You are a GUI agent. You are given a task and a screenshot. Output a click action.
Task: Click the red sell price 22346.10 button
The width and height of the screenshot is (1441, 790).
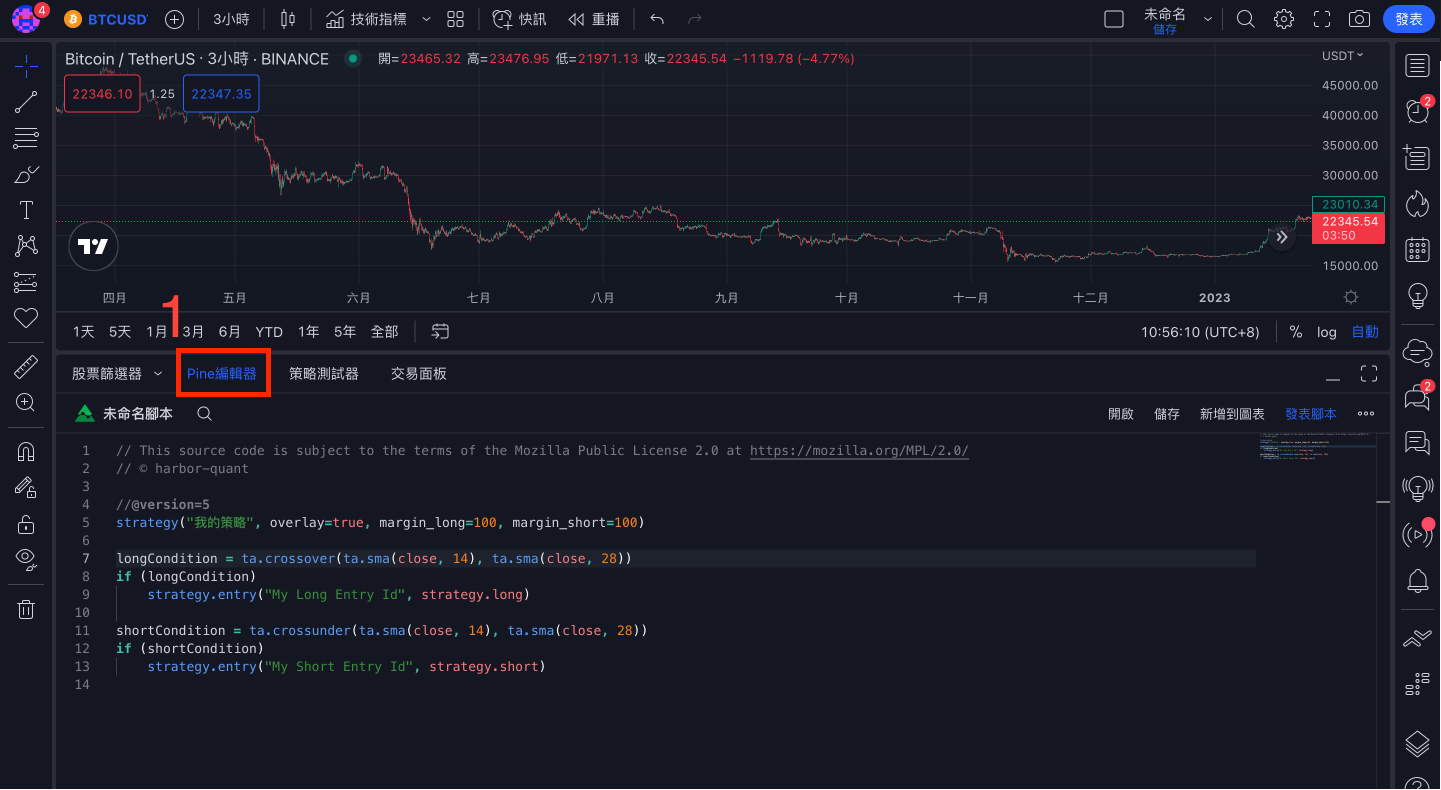point(102,94)
